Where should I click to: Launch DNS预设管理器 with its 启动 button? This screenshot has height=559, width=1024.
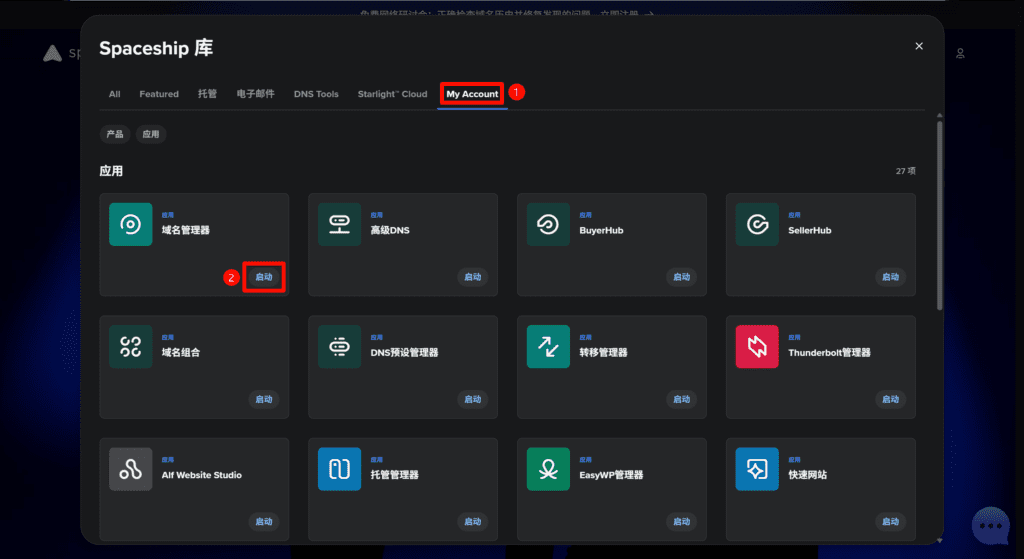click(473, 399)
